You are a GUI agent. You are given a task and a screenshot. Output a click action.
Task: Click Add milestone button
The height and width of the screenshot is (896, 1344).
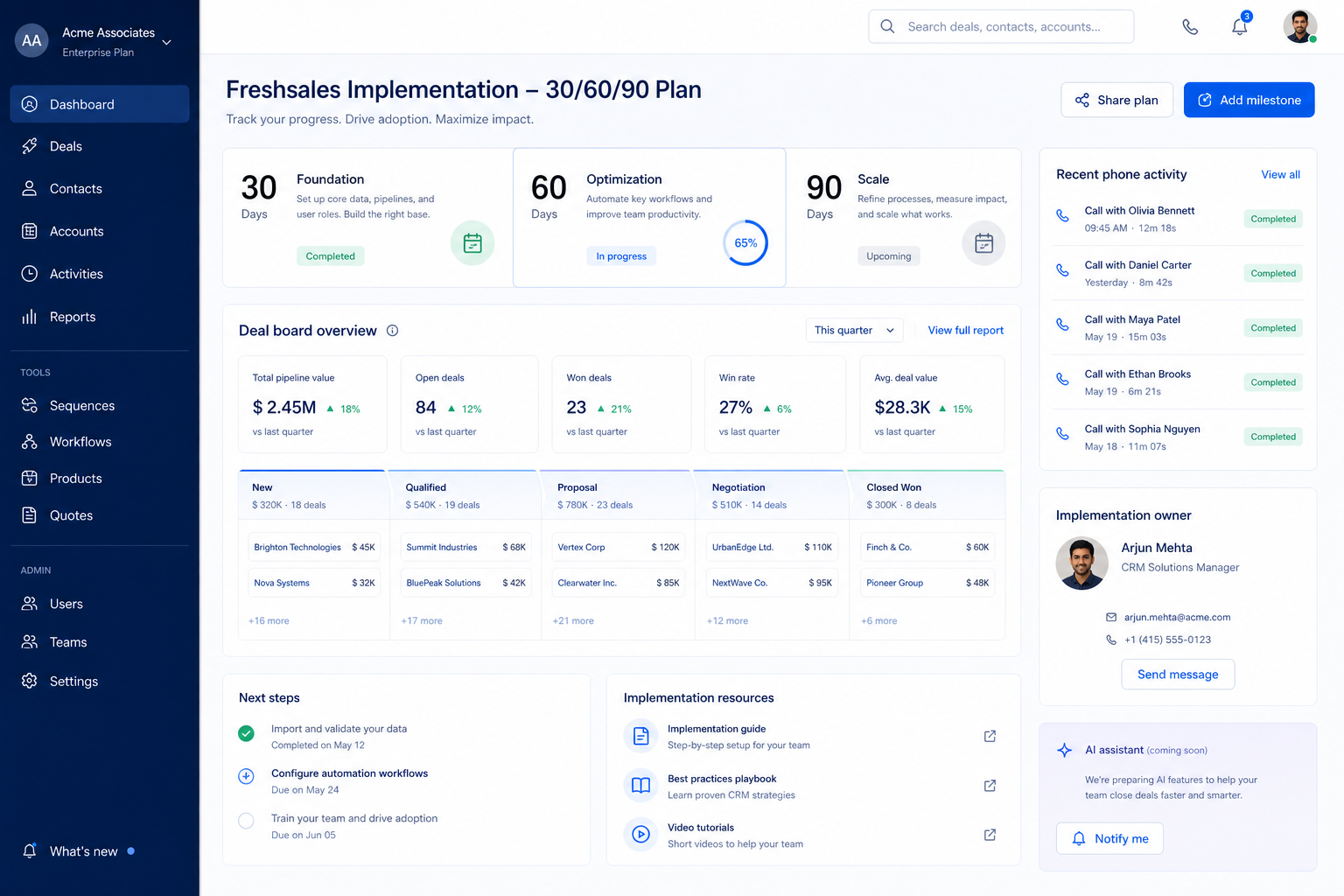click(x=1249, y=100)
